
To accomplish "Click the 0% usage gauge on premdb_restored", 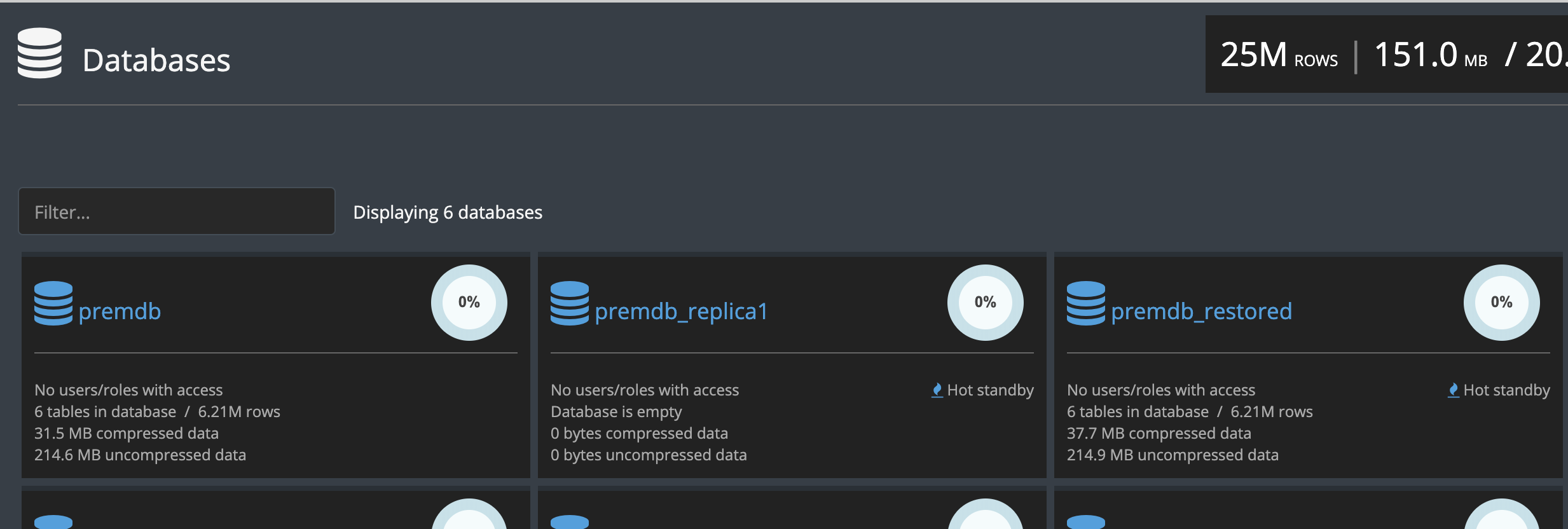I will [1502, 303].
